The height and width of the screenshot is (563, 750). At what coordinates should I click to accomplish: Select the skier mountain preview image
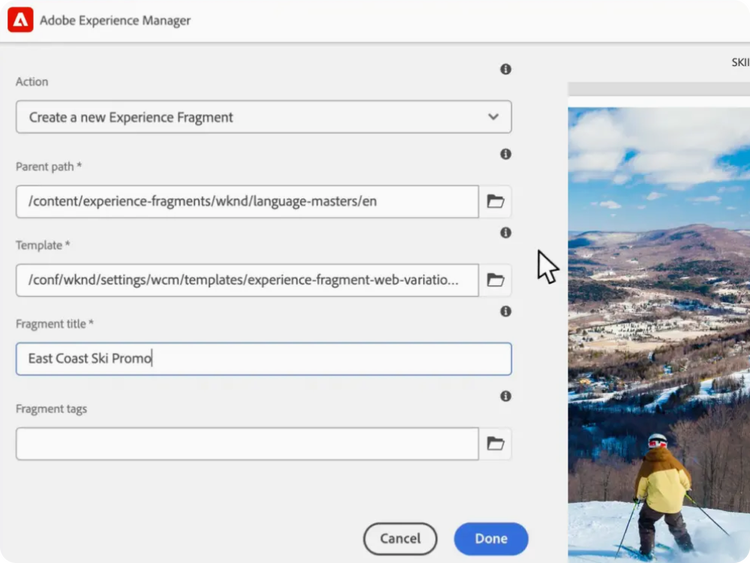click(x=658, y=330)
